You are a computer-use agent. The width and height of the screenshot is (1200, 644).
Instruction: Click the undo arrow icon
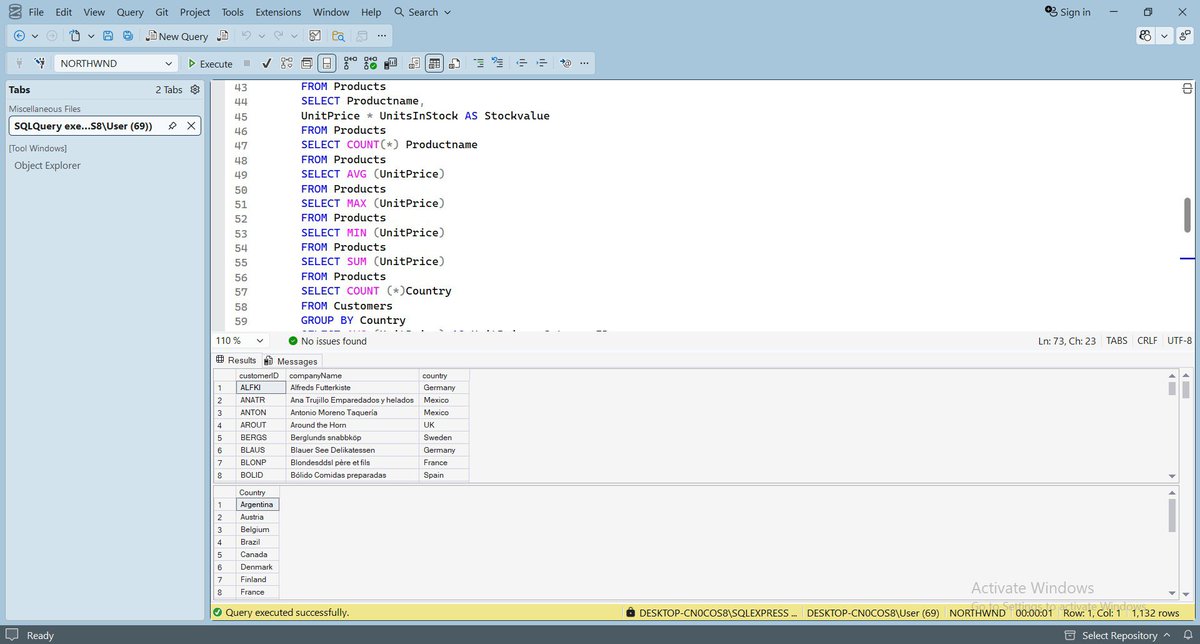click(246, 36)
